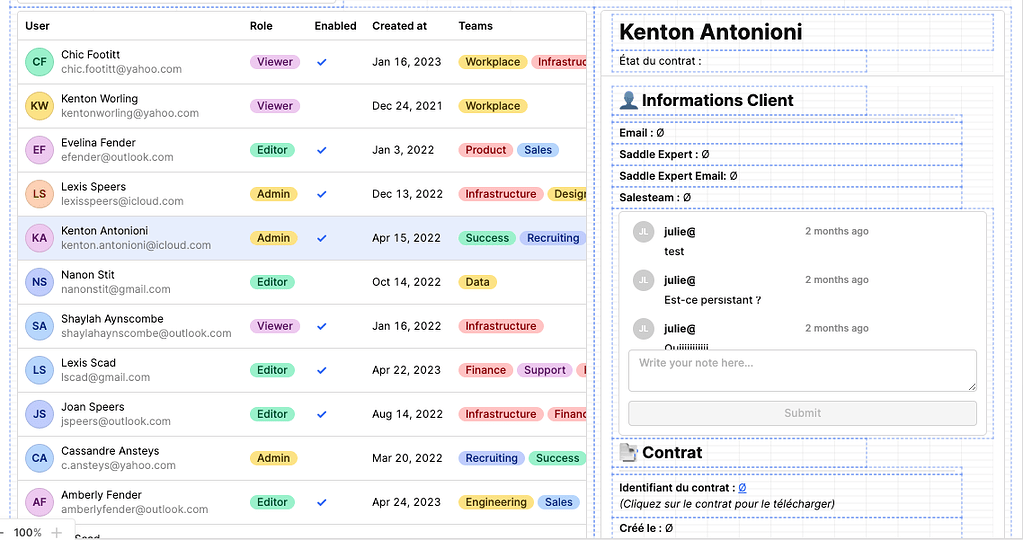This screenshot has height=540, width=1023.
Task: Click the SA avatar for Shaylah Aynscombe
Action: pos(39,326)
